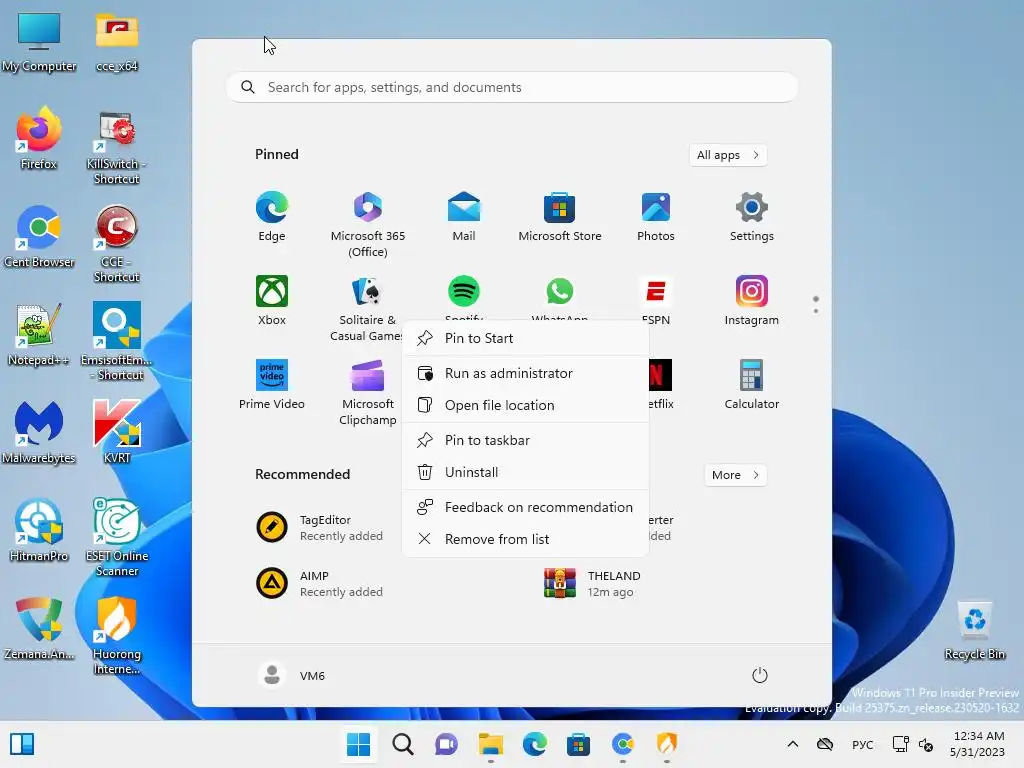Launch Instagram pinned app
Screen dimensions: 1024x768
point(752,301)
